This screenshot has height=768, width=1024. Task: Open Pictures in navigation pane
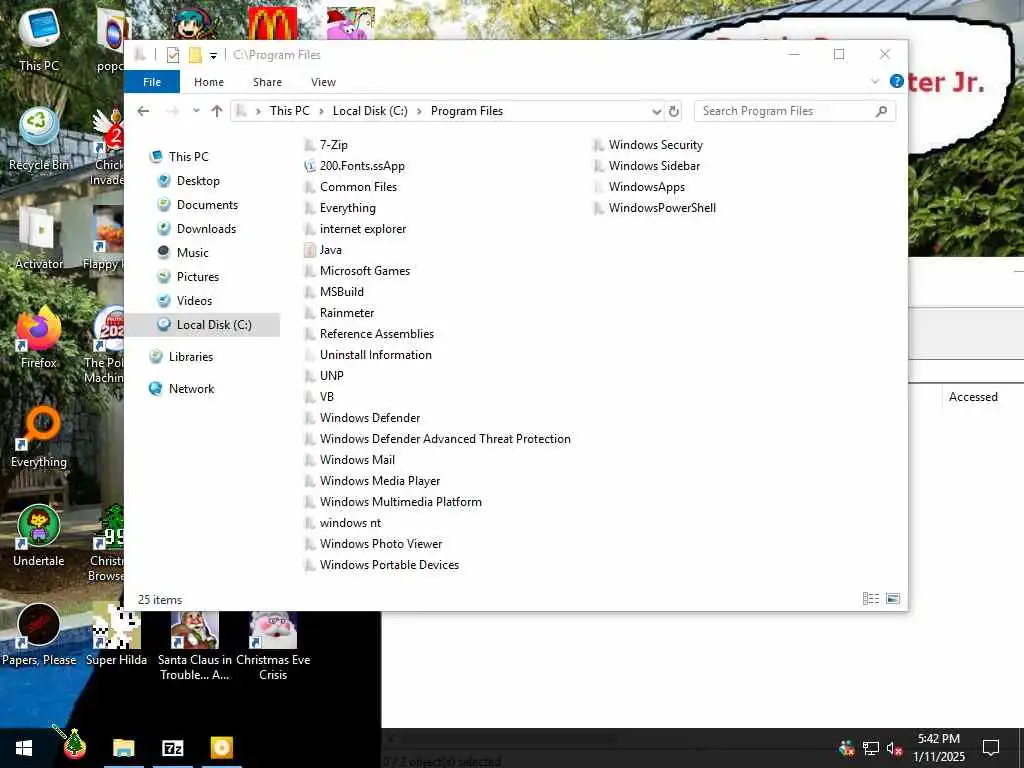click(x=197, y=277)
